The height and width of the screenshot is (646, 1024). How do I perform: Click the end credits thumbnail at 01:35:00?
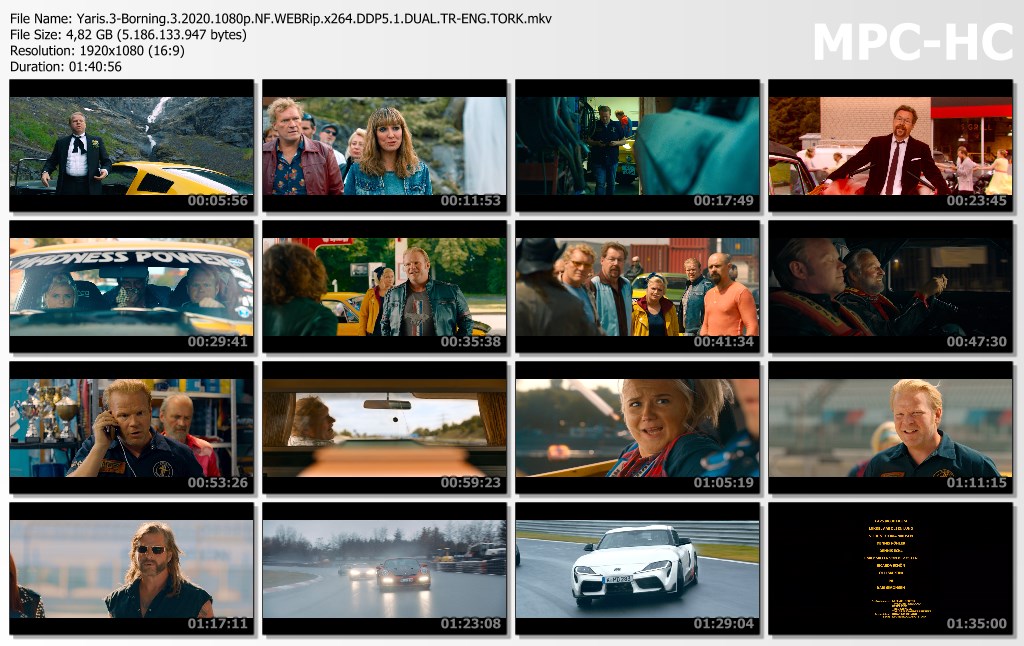891,569
